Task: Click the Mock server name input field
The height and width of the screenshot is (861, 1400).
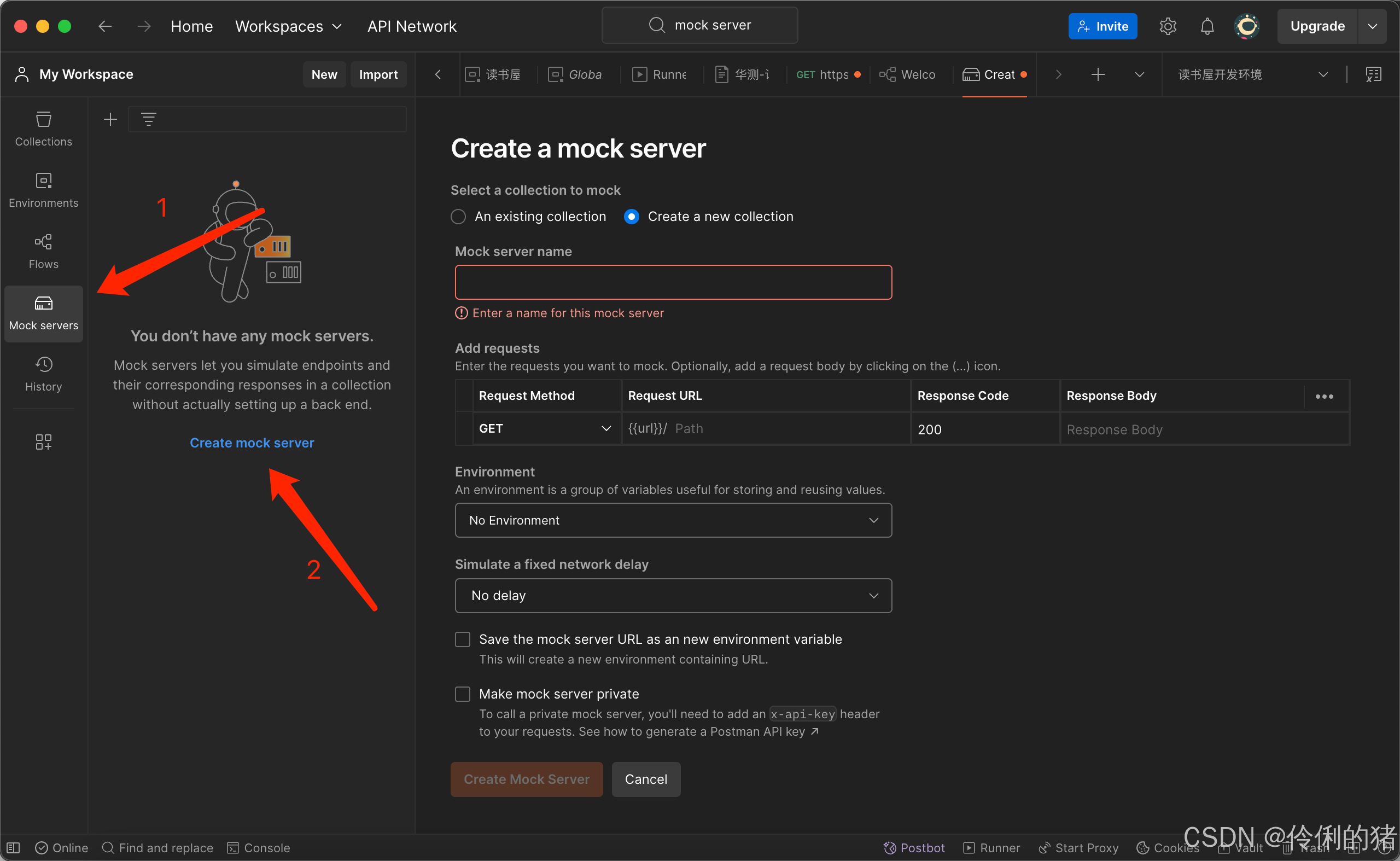Action: [673, 282]
